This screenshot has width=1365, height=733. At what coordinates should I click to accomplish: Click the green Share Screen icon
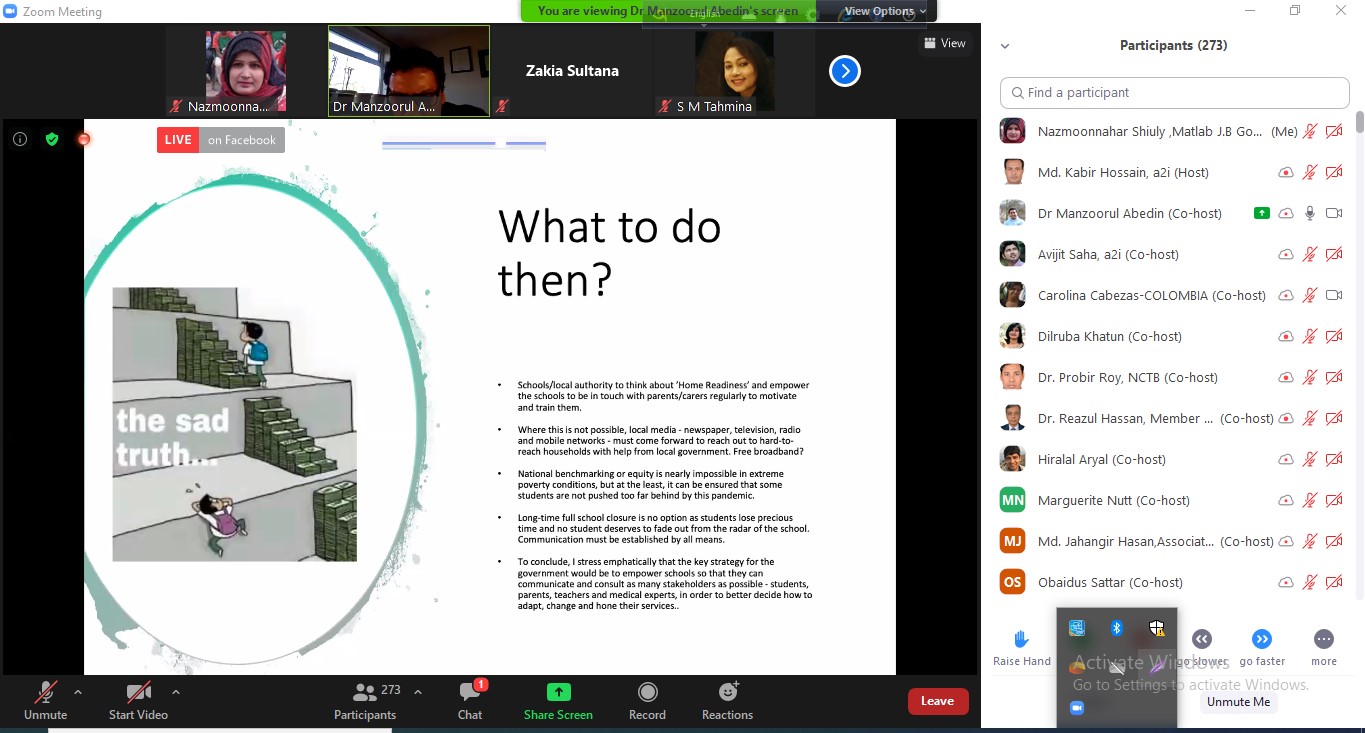[x=558, y=692]
